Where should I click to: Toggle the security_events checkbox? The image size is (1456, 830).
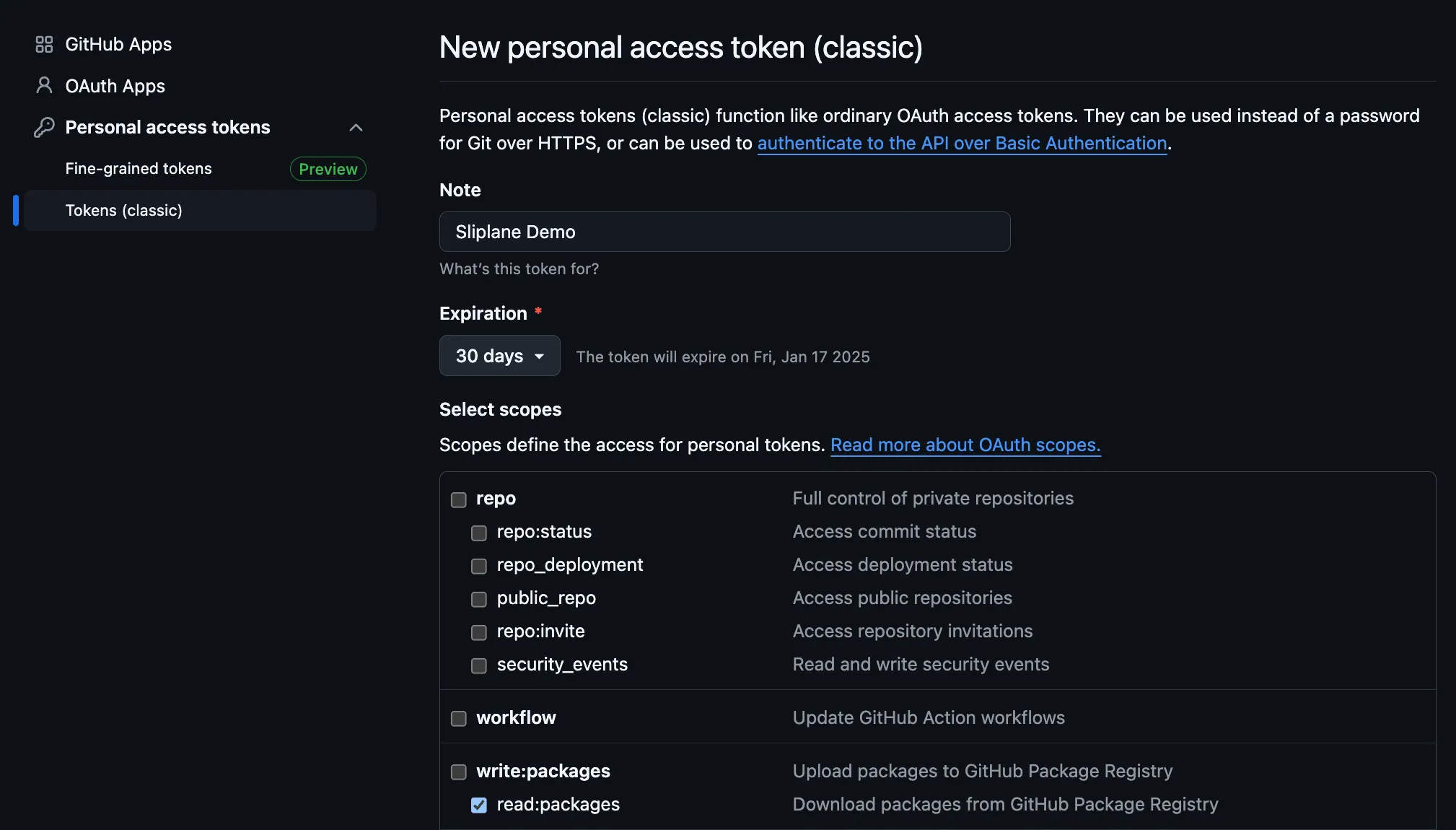[x=479, y=665]
